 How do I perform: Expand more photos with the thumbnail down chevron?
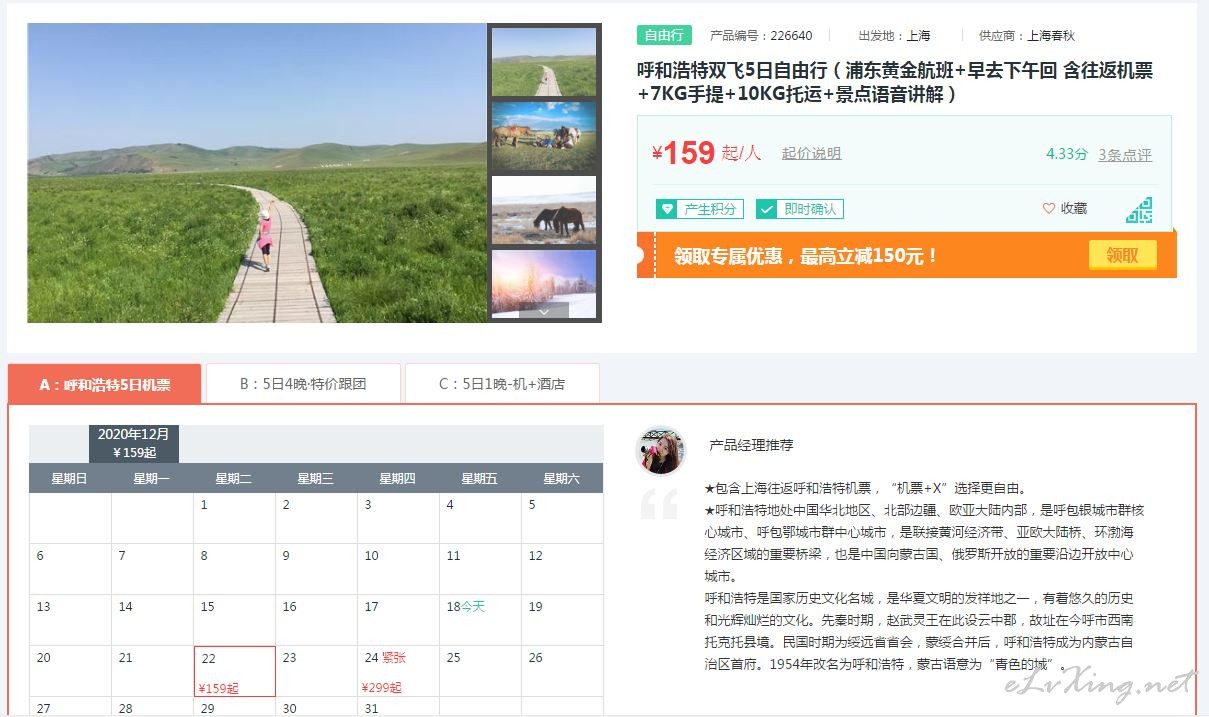(x=544, y=312)
